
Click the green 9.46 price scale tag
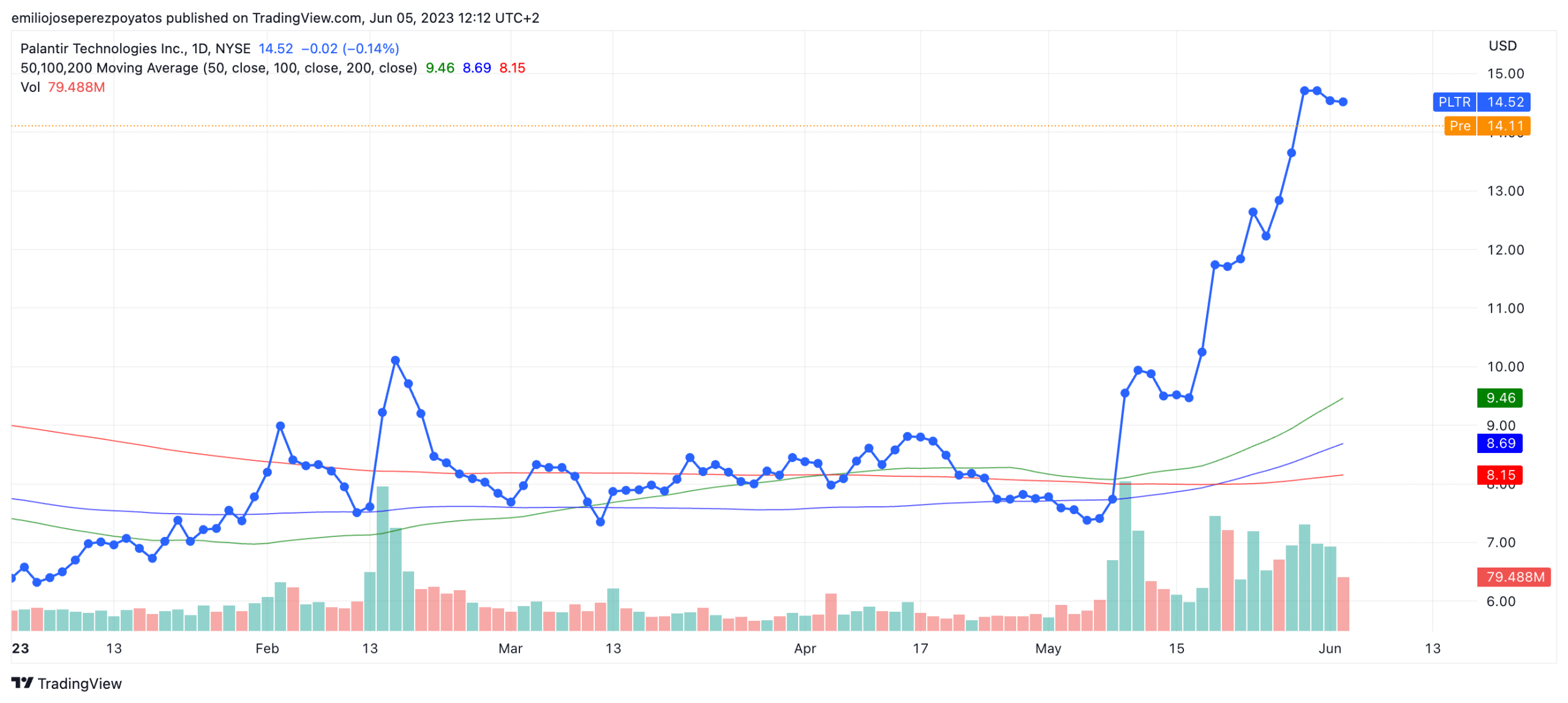1499,398
